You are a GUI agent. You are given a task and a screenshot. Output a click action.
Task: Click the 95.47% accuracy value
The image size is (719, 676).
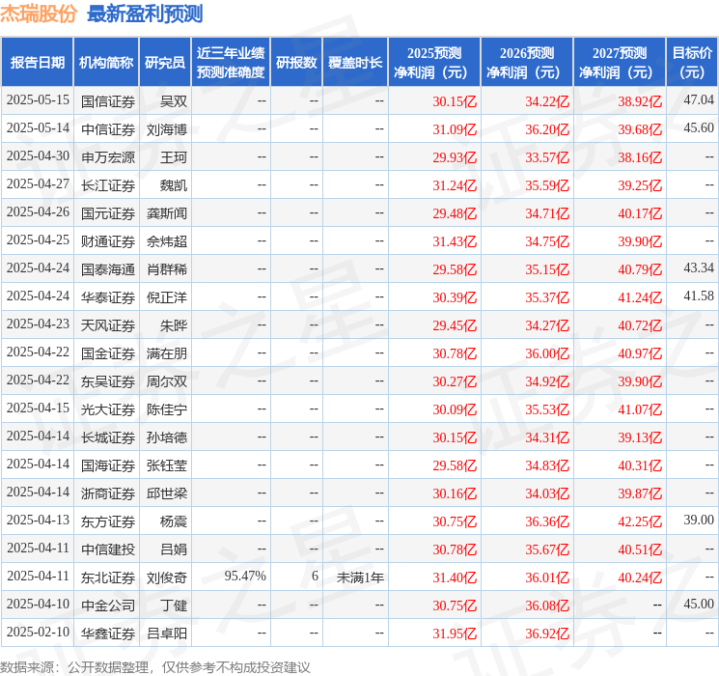(245, 576)
